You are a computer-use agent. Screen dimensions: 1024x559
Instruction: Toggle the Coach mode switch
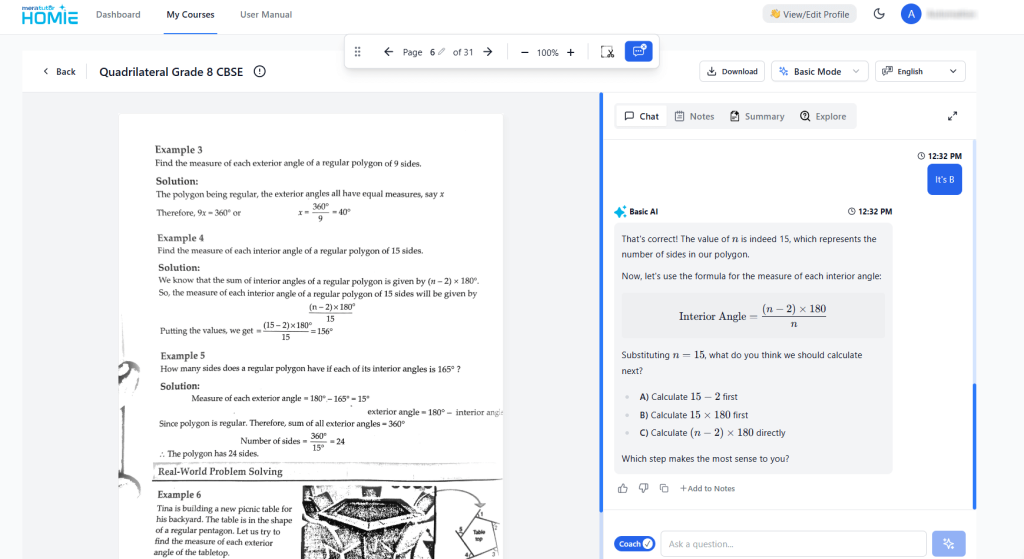(634, 543)
